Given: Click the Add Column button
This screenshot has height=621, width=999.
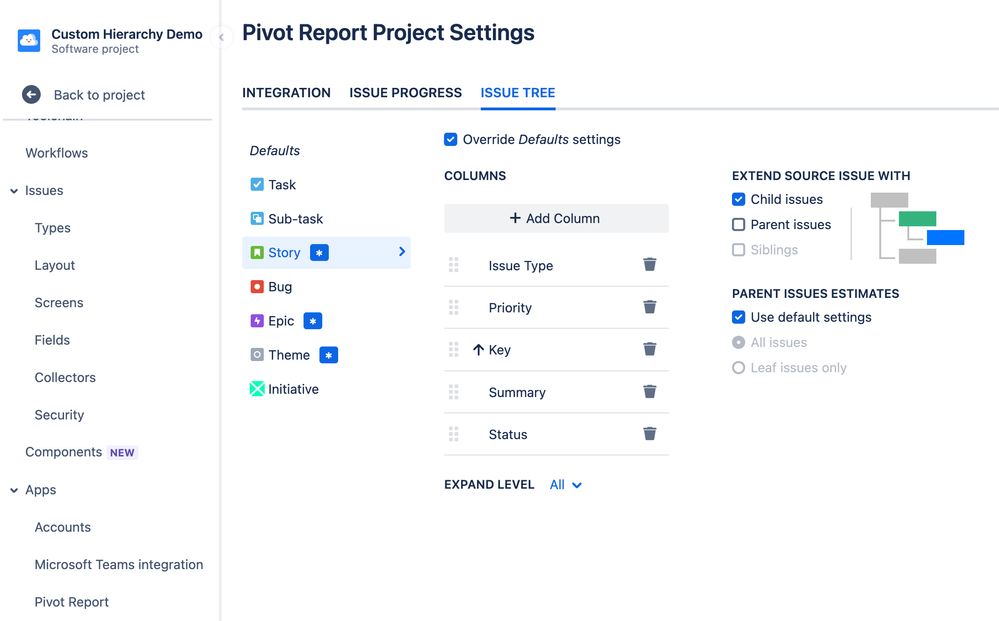Looking at the screenshot, I should click(556, 218).
